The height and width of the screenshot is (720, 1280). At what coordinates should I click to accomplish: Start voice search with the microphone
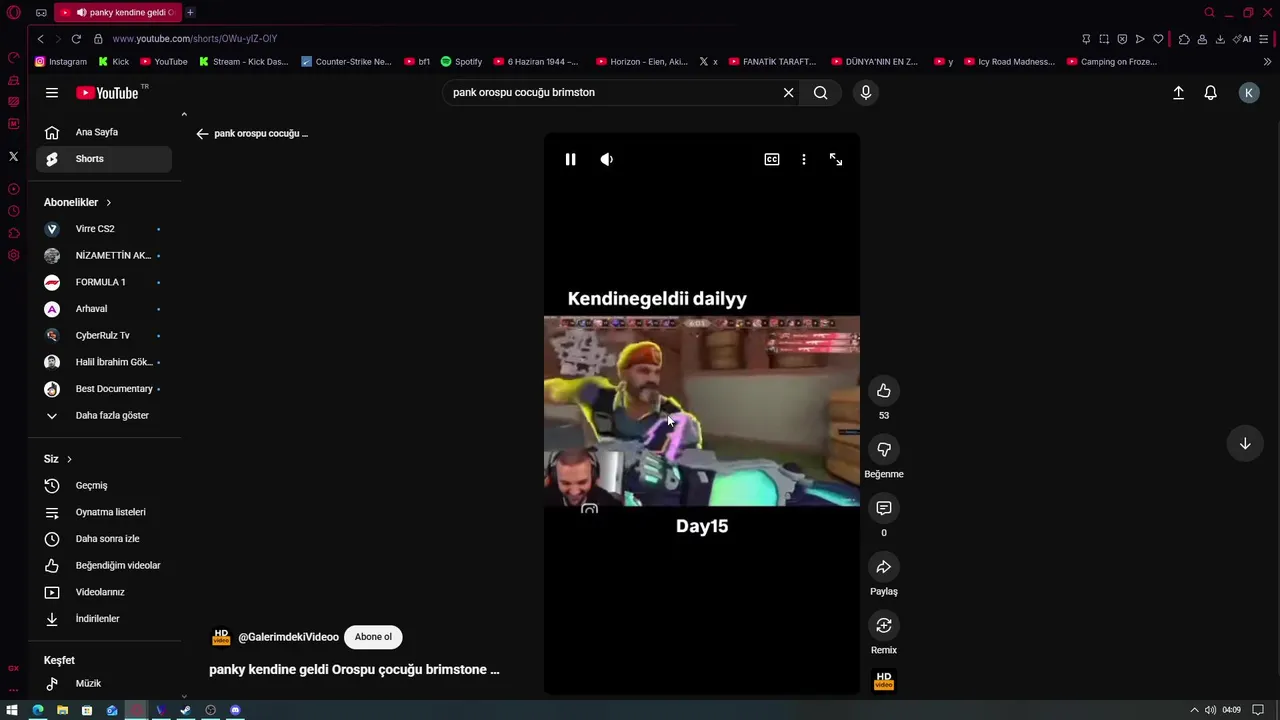(866, 93)
